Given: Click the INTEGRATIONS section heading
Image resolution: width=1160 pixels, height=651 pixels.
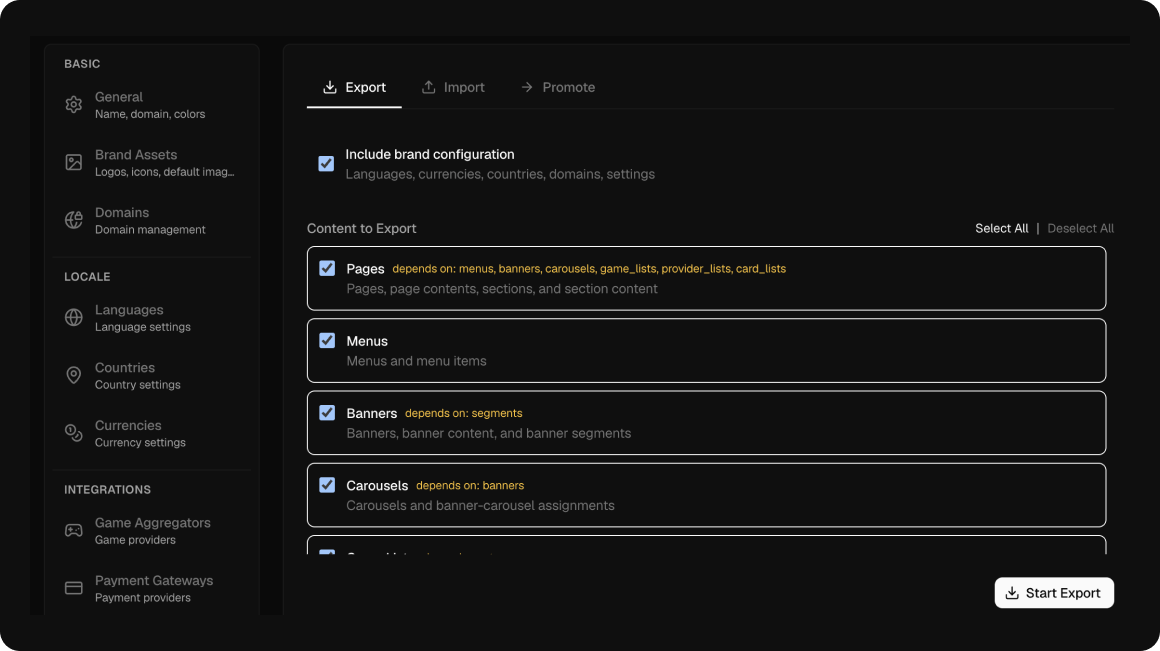Looking at the screenshot, I should tap(107, 490).
